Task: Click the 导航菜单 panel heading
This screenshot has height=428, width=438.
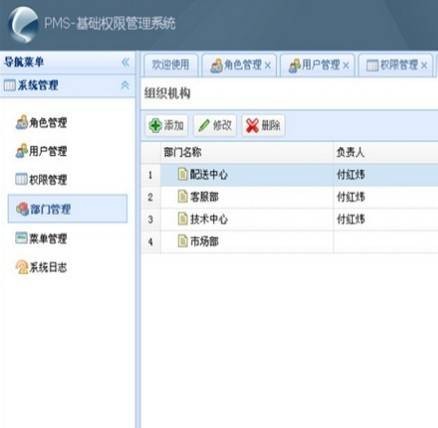Action: click(24, 62)
